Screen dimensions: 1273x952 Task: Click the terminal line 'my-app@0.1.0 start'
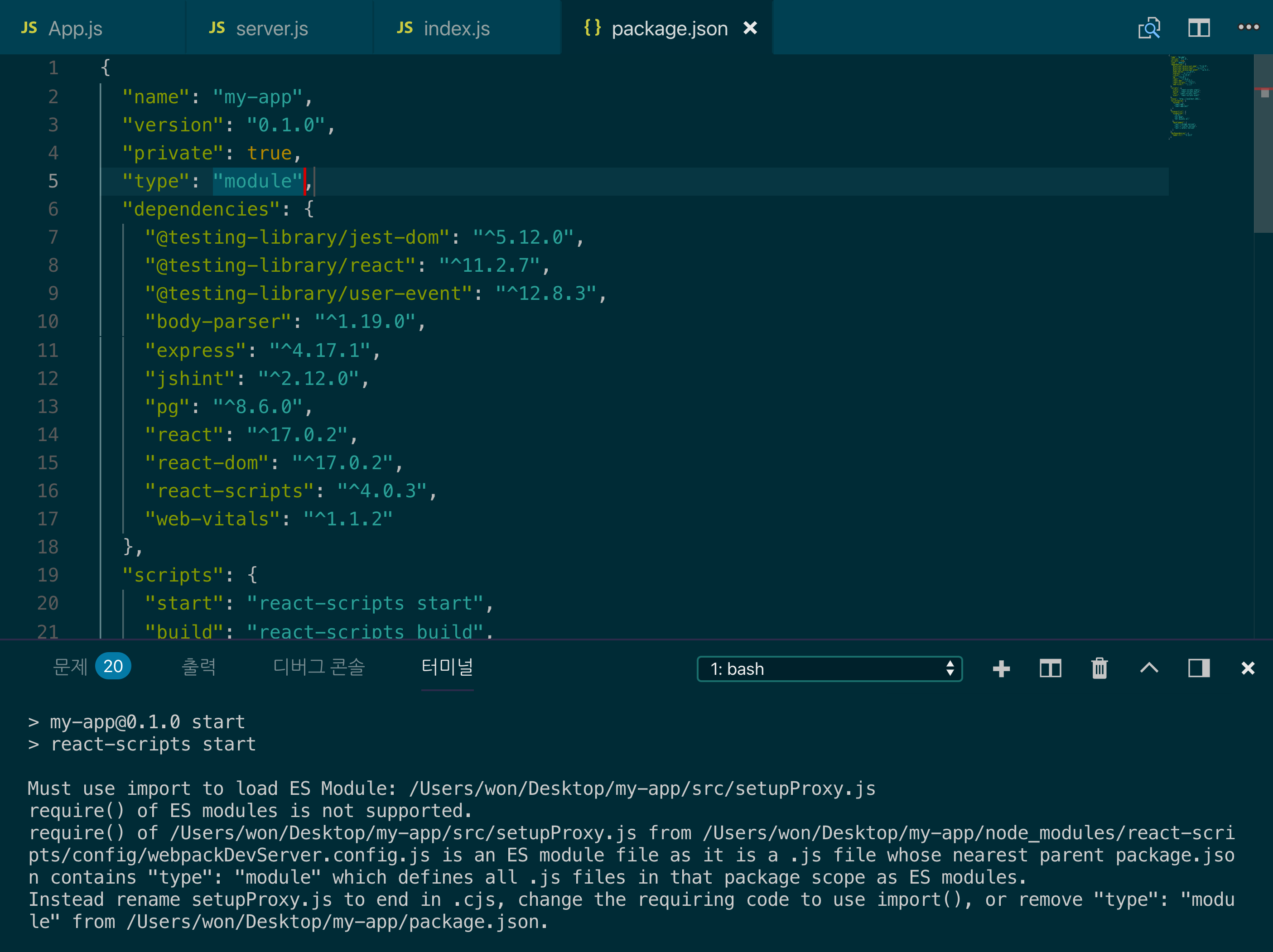coord(147,721)
